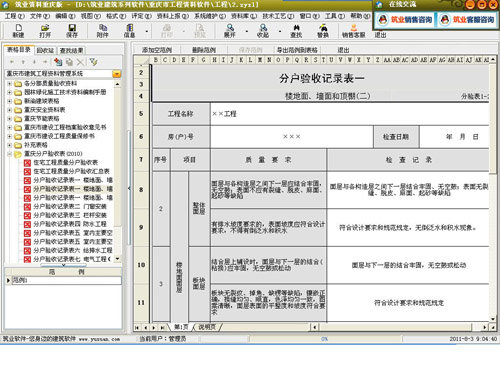Screen dimensions: 500x375
Task: Open the 重庆市建筑工程资料管理系统 dropdown
Action: [116, 74]
